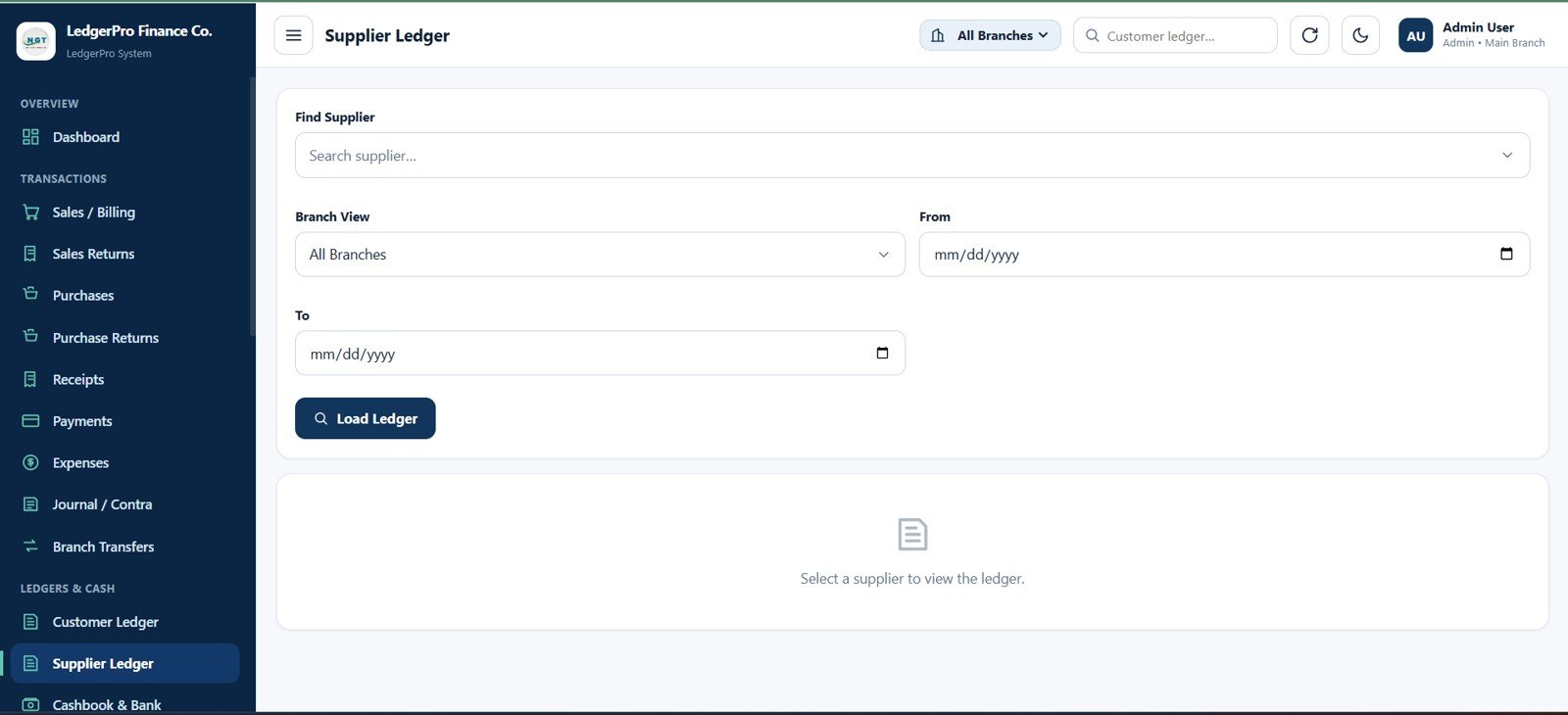
Task: Click the Dashboard grid icon
Action: (x=30, y=137)
